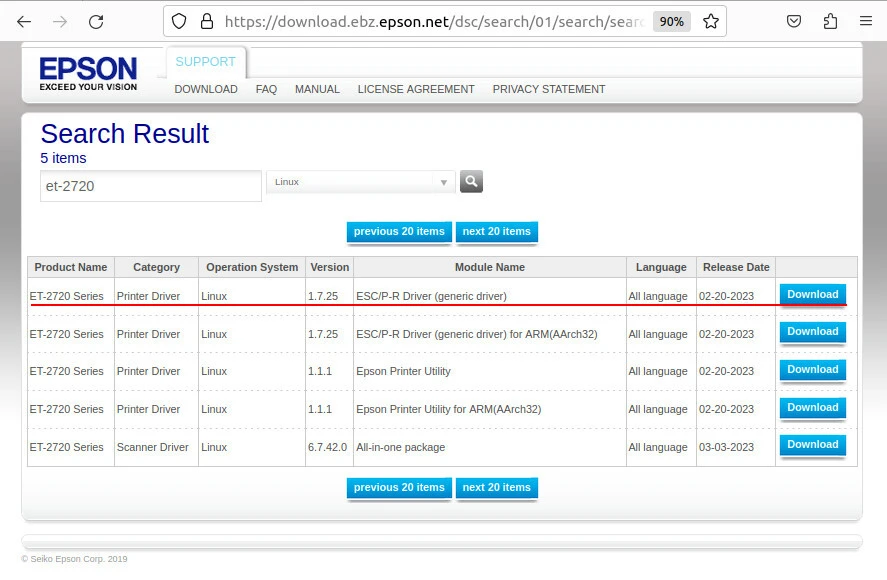The height and width of the screenshot is (580, 887).
Task: Click the search field containing et-2720
Action: pos(150,186)
